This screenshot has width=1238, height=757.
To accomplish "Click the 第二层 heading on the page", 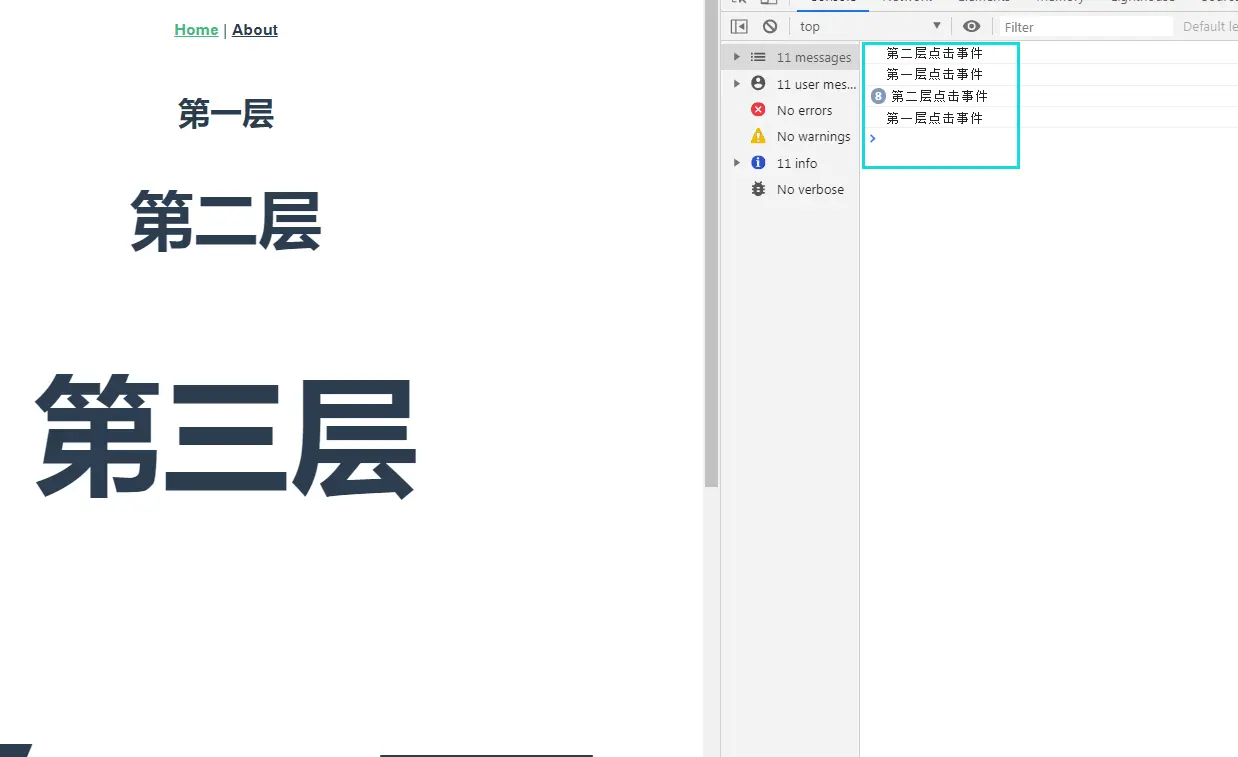I will point(226,221).
